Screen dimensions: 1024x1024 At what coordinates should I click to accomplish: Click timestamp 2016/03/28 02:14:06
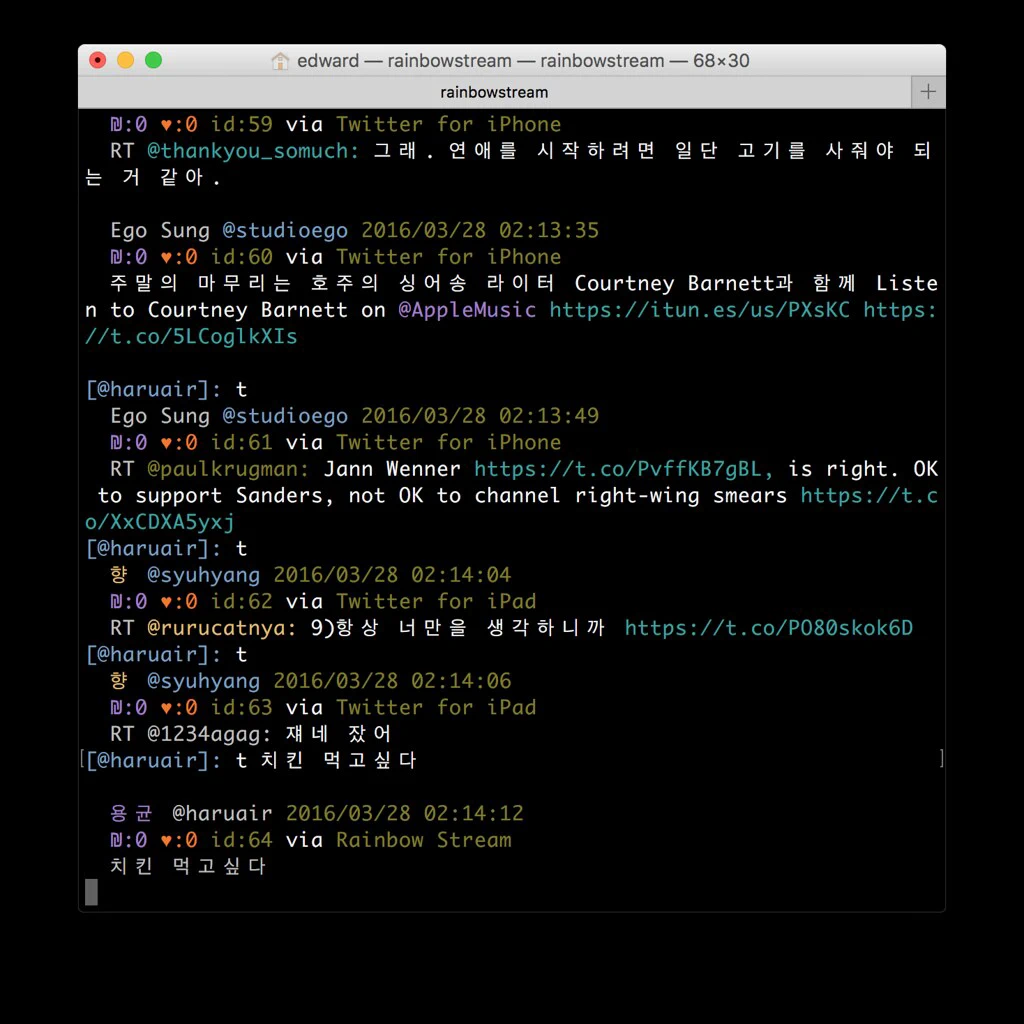coord(392,681)
